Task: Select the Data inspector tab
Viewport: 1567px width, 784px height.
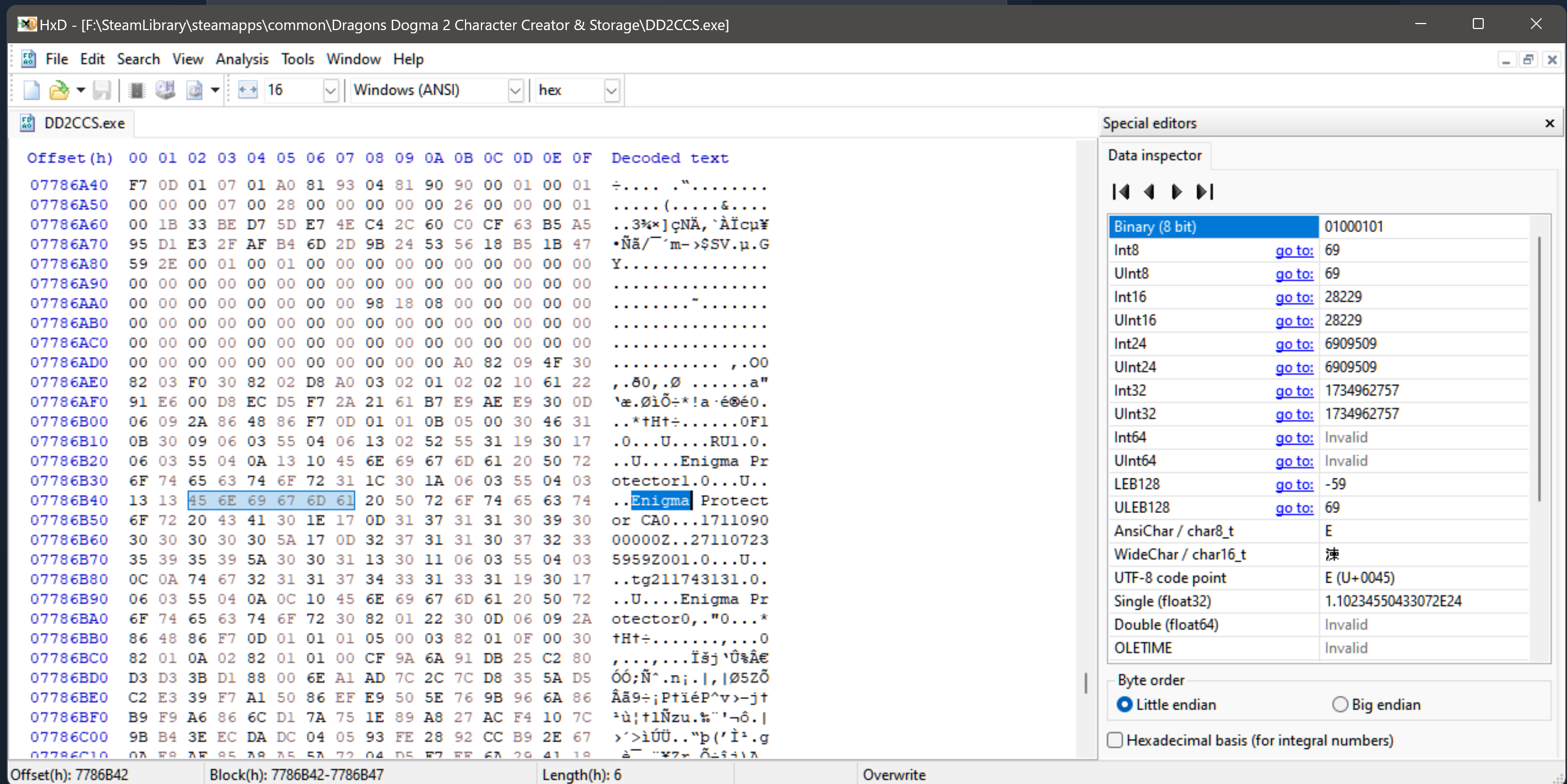Action: [1155, 155]
